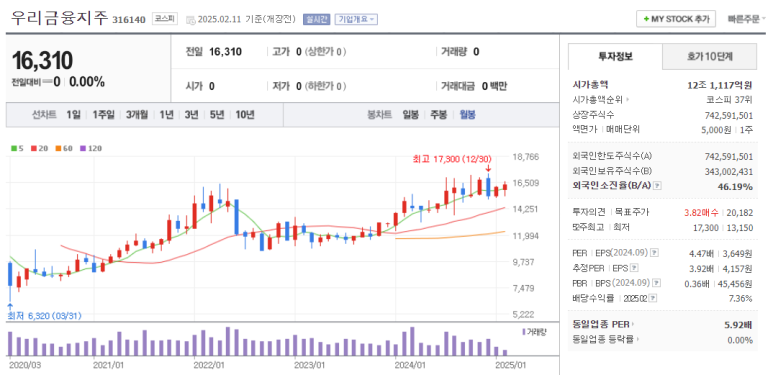Click the 시가총액 value 12조 1,117억원
The width and height of the screenshot is (773, 375).
720,85
